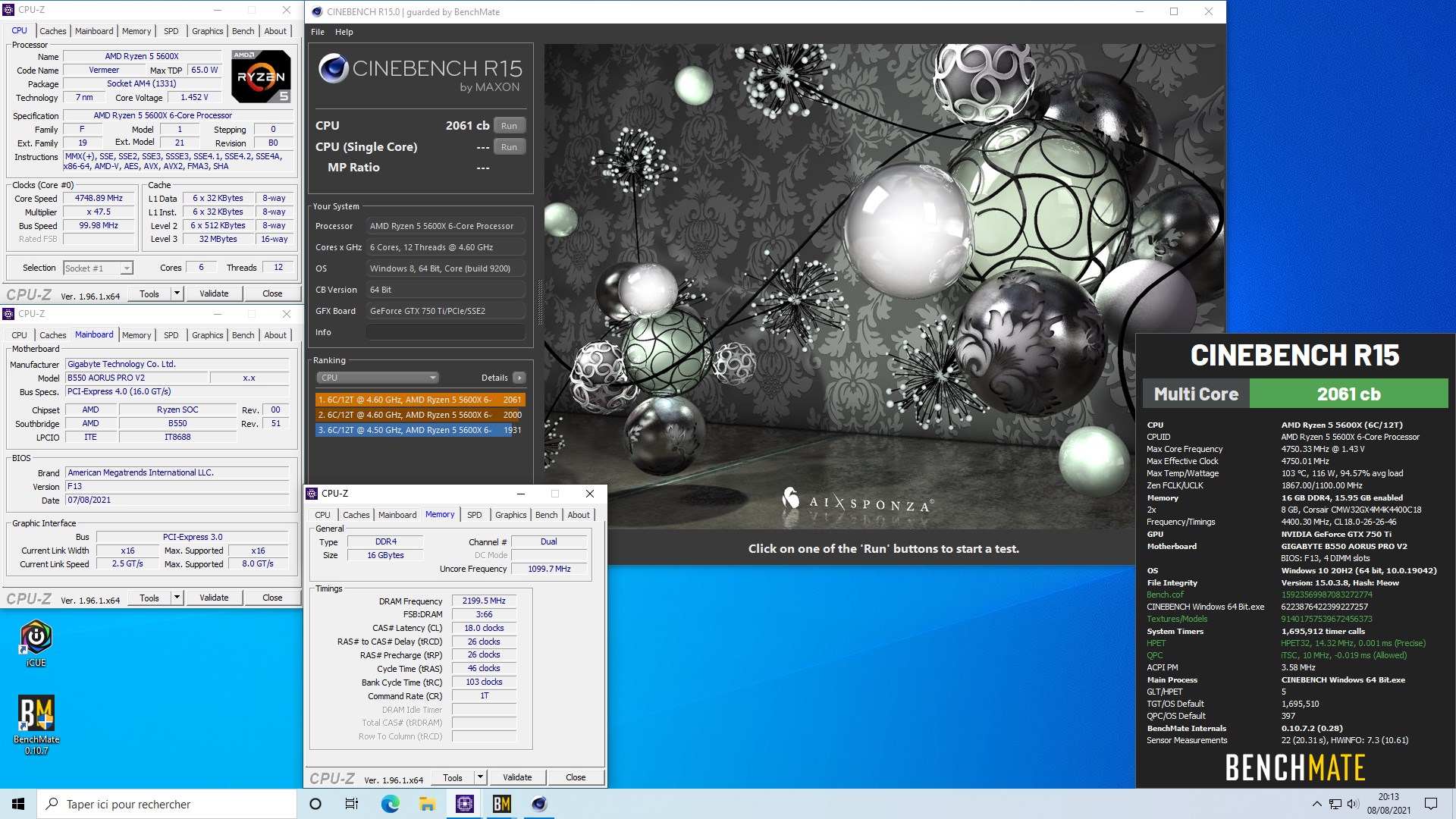Switch to BenchMate taskbar icon
This screenshot has height=819, width=1456.
pyautogui.click(x=501, y=804)
